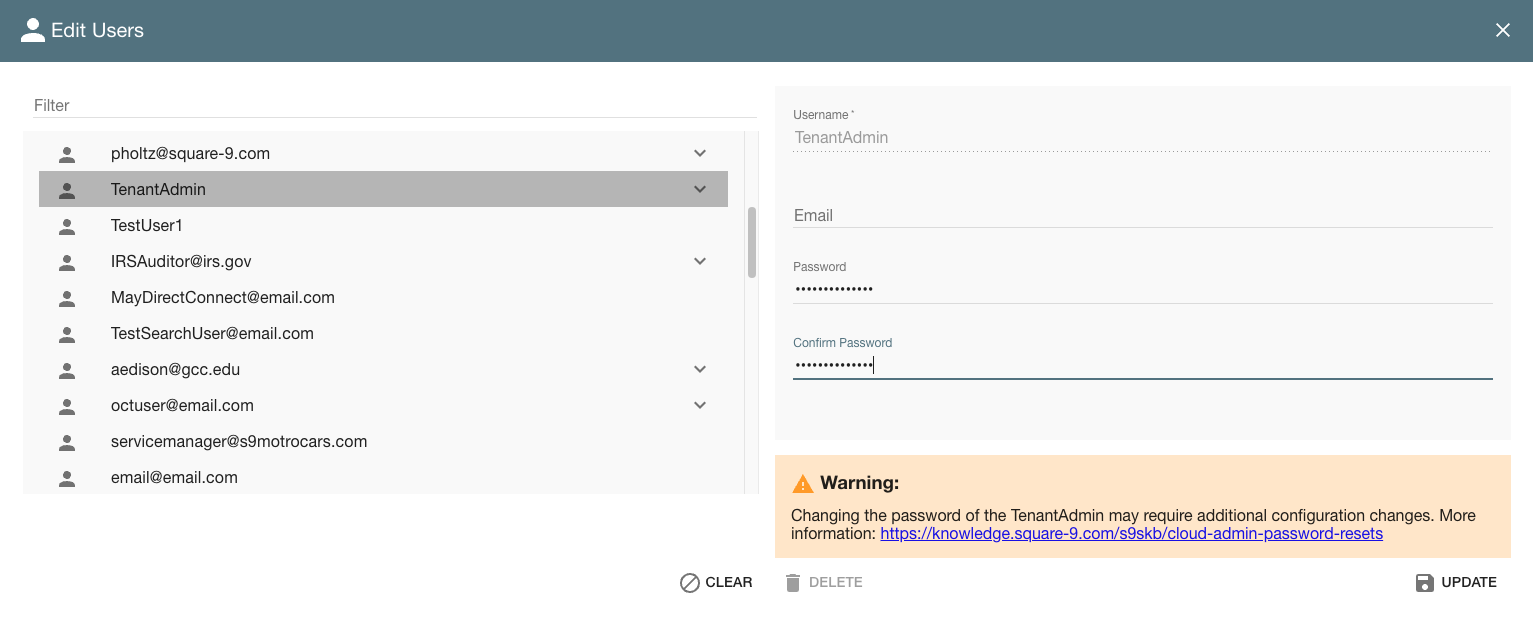Focus the Email input field
The image size is (1533, 627).
coord(1142,215)
